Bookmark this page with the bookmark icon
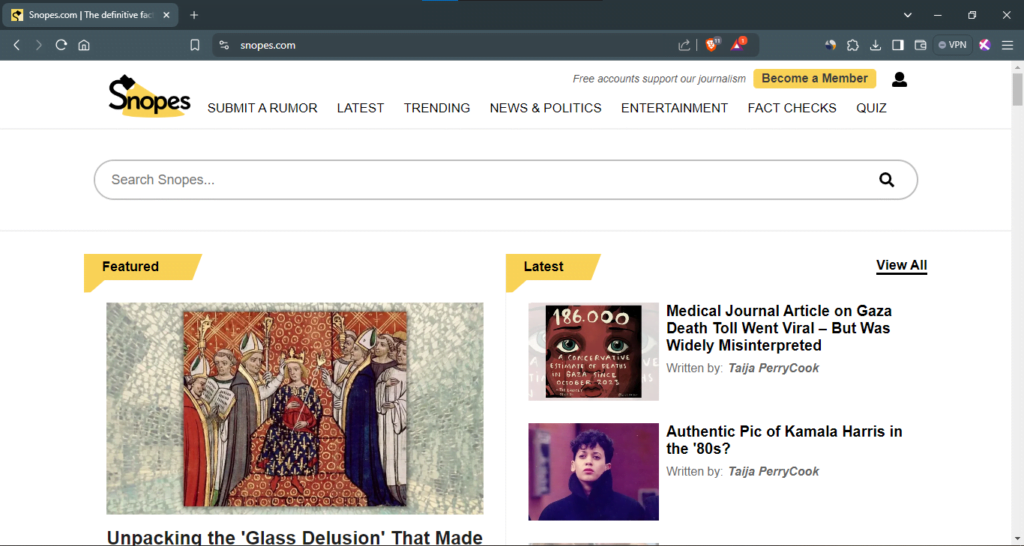Screen dimensions: 1024x546 tap(195, 45)
